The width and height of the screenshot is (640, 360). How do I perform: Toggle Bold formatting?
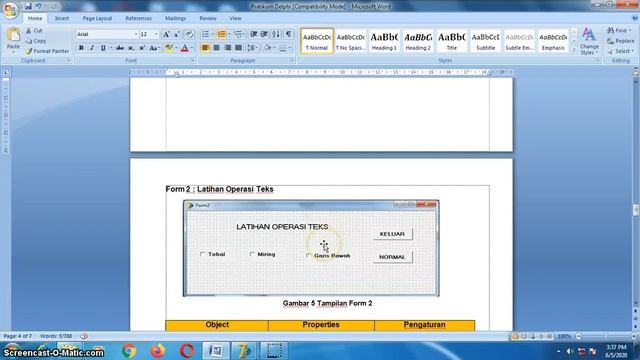point(81,48)
